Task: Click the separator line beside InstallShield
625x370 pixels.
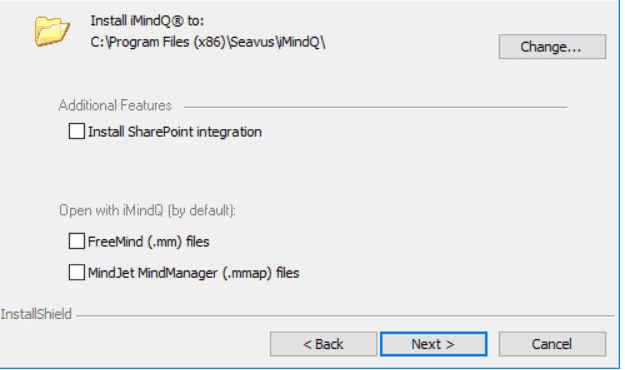Action: click(345, 316)
